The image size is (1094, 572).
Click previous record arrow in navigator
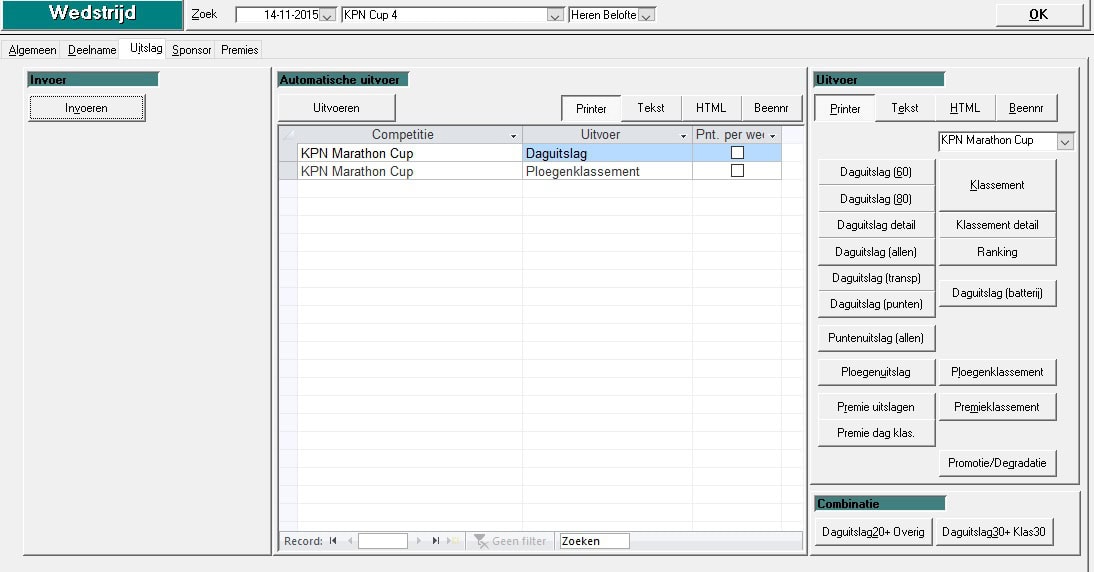tap(350, 541)
